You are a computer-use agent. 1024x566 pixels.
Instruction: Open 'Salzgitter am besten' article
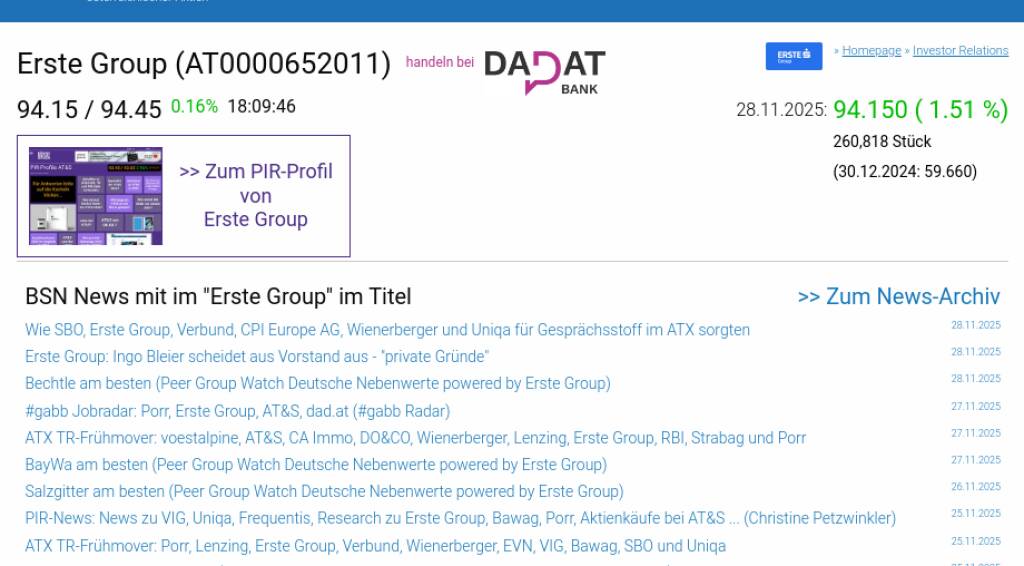click(324, 492)
